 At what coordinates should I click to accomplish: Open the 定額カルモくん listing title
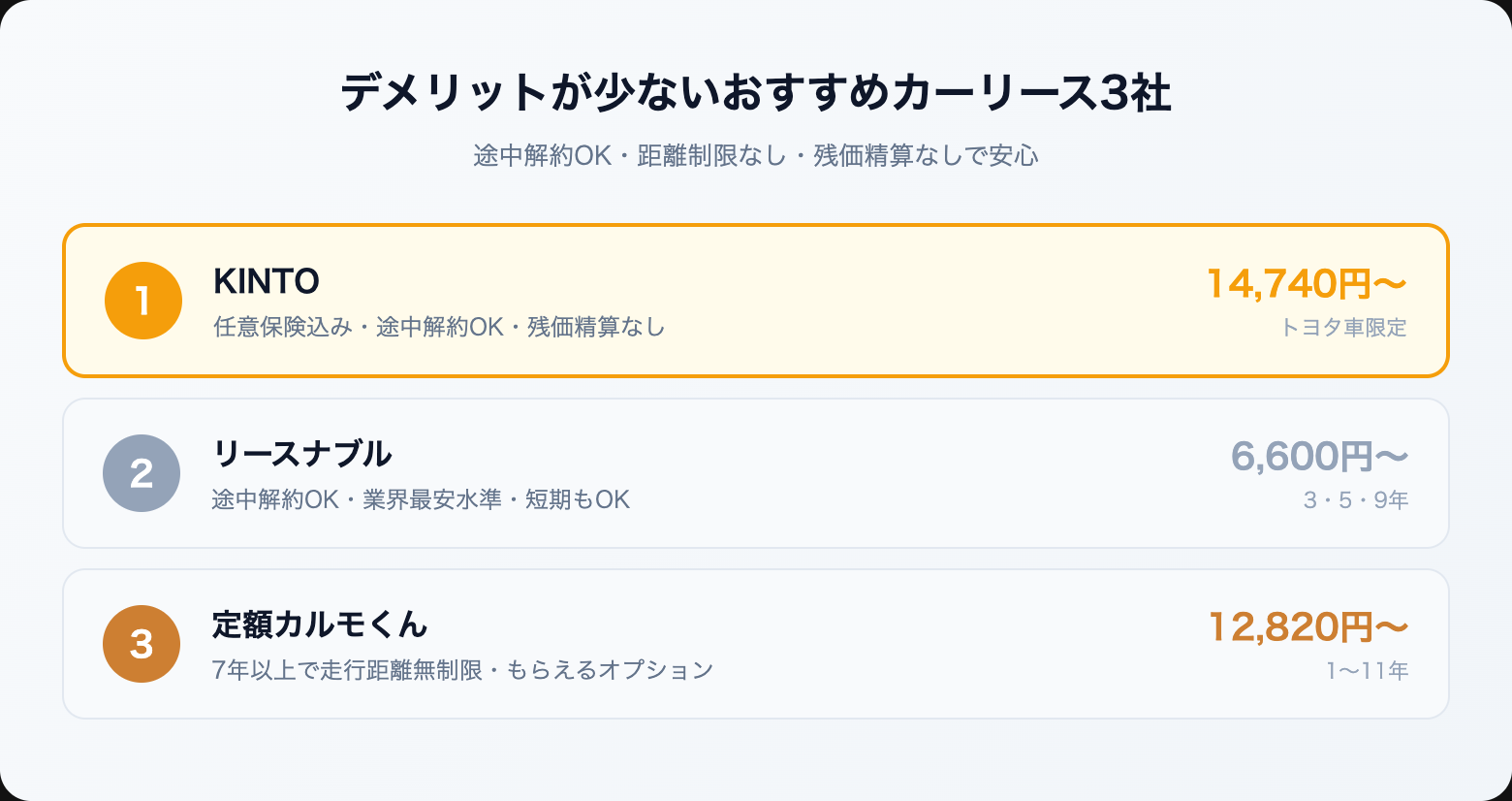(320, 625)
